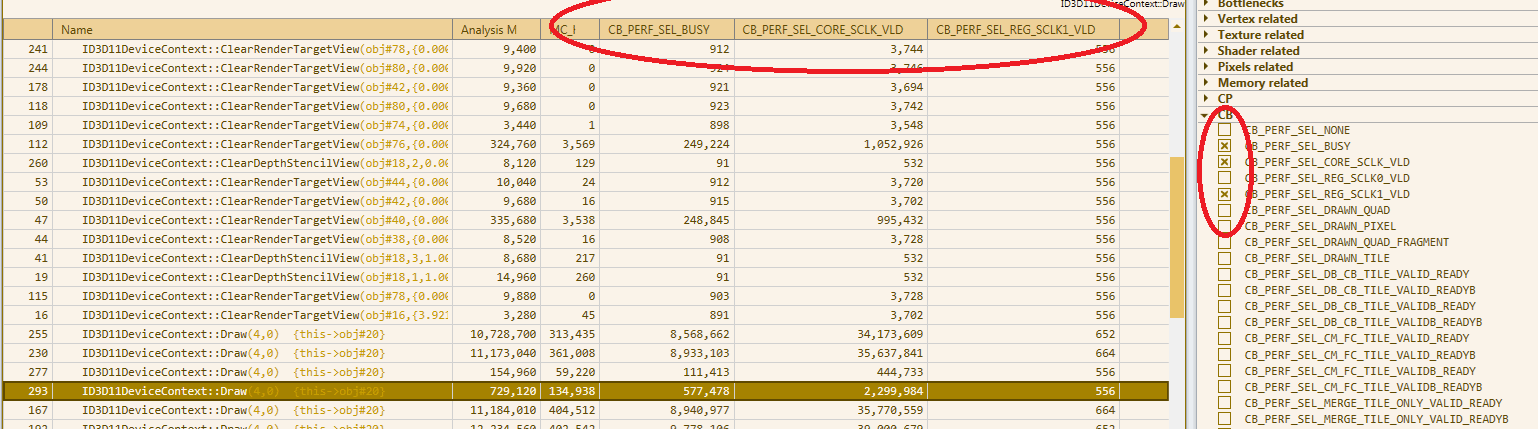Sort by CB_PERF_SEL_REG_SCLK1_VLD column header
The image size is (1538, 429).
click(1025, 30)
